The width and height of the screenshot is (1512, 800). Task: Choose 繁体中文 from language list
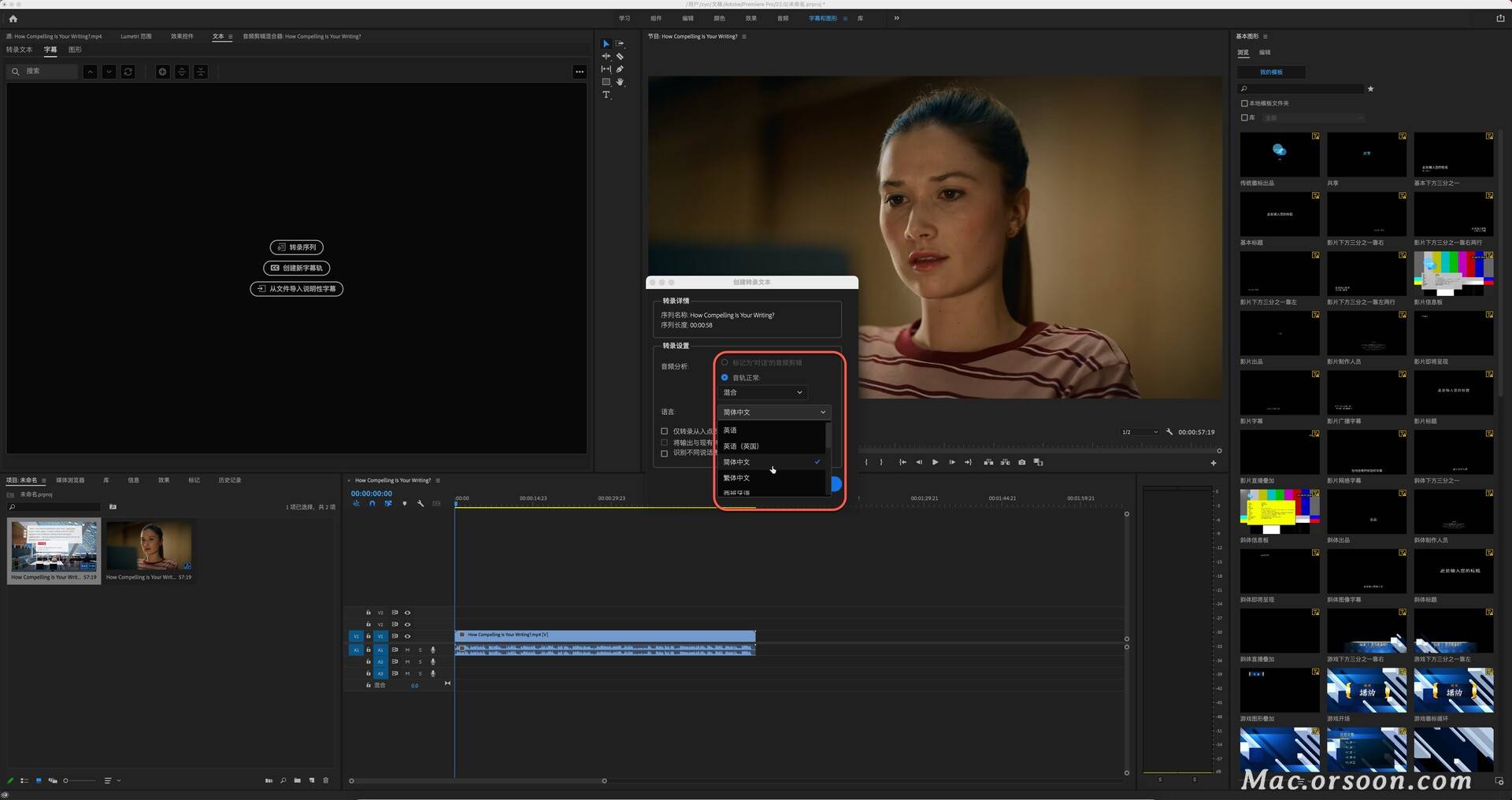tap(736, 478)
